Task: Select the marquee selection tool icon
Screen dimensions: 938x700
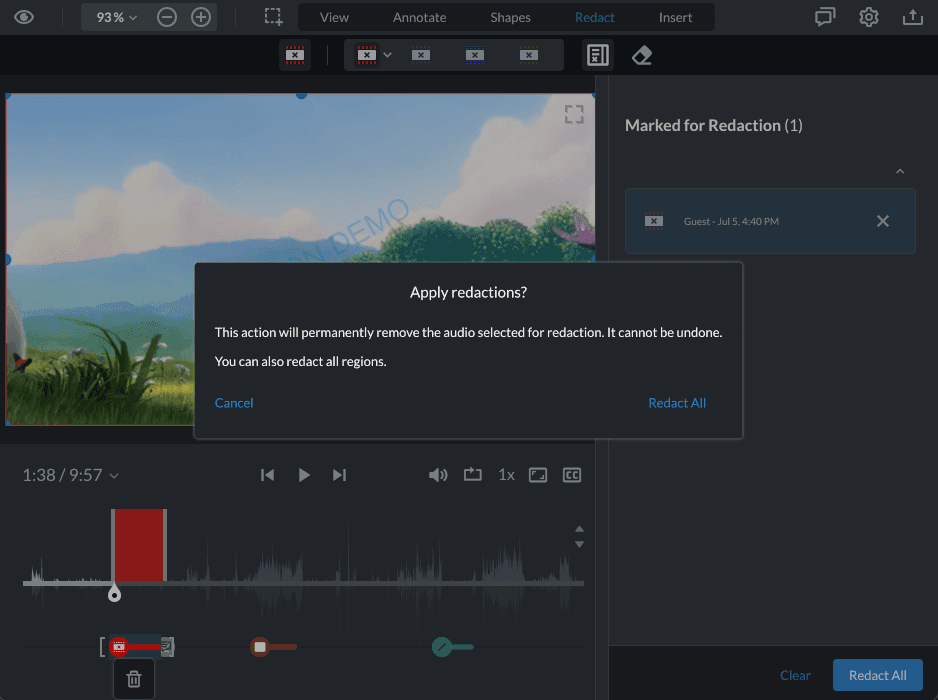Action: pos(273,17)
